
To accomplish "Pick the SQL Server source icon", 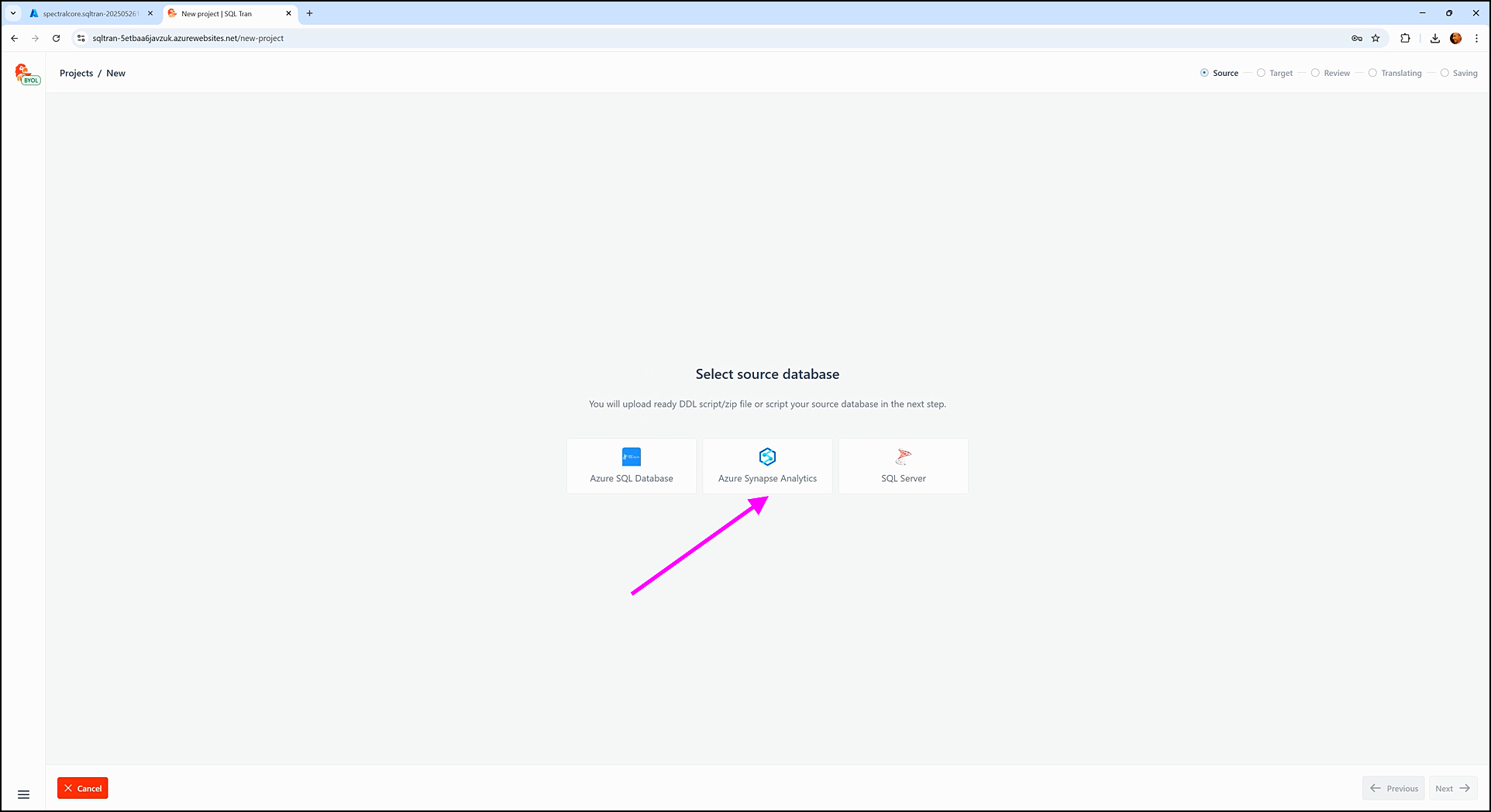I will click(x=903, y=457).
